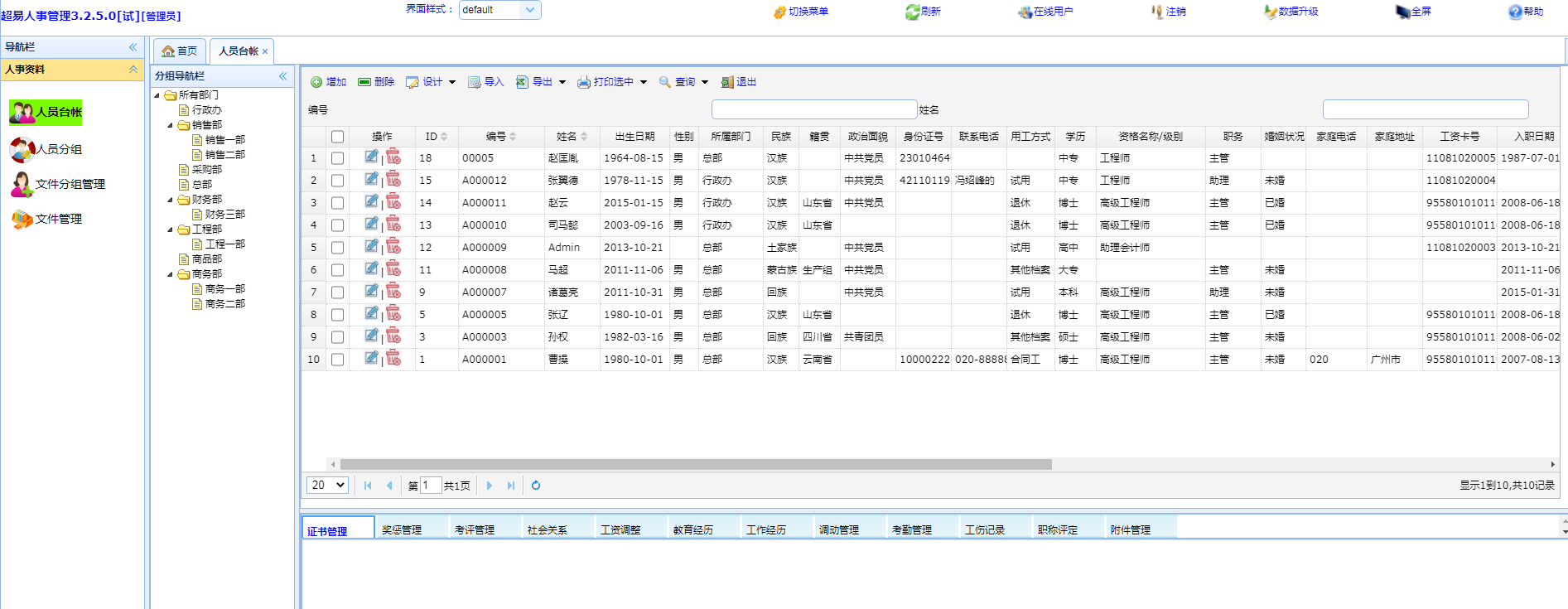Open 在线用户 online users

click(x=1045, y=12)
